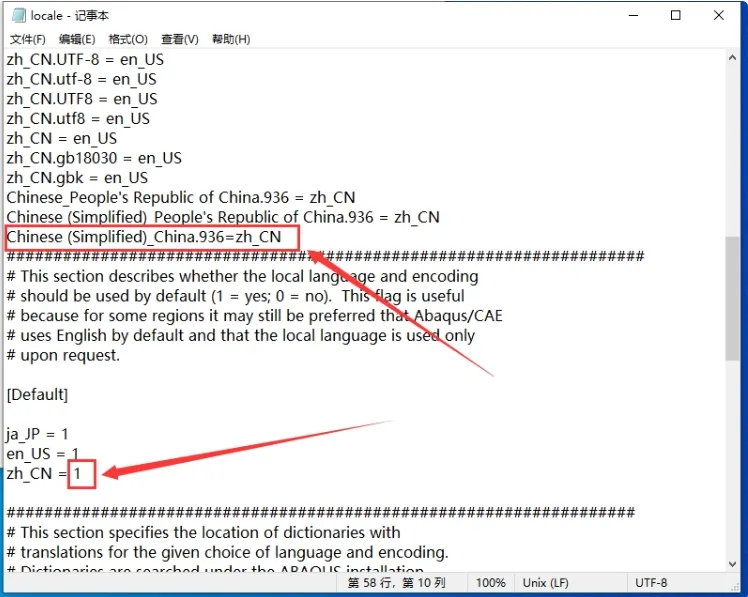Click the comment line mentioning Abaqus/CAE
Image resolution: width=748 pixels, height=597 pixels.
pos(255,316)
